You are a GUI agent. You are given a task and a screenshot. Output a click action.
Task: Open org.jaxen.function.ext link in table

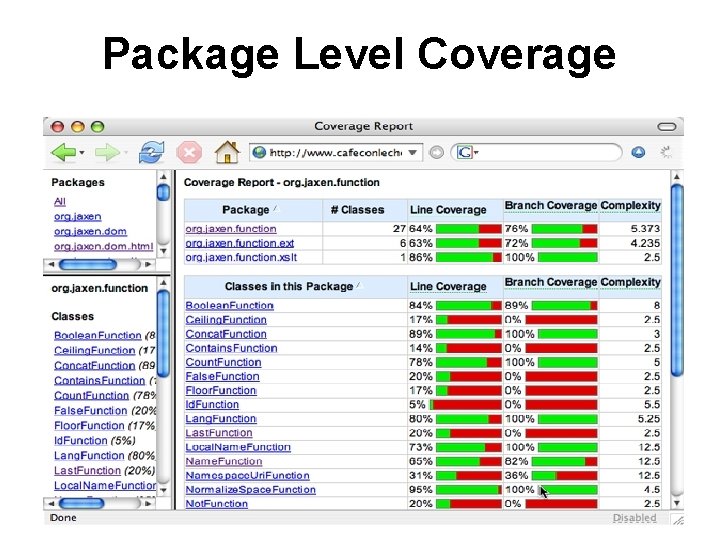point(240,243)
